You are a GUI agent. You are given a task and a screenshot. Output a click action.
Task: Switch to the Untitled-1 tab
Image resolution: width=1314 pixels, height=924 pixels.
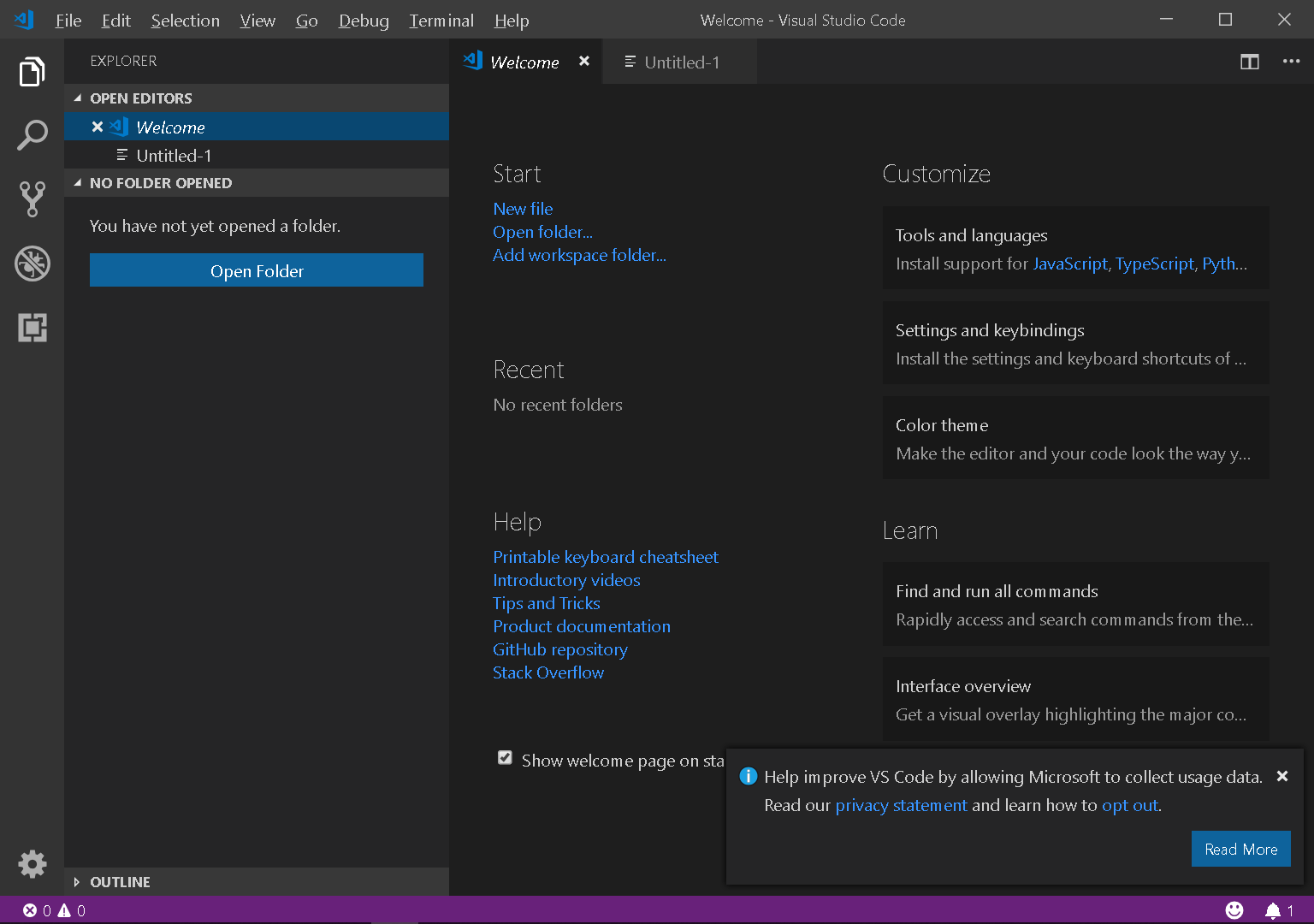tap(680, 62)
